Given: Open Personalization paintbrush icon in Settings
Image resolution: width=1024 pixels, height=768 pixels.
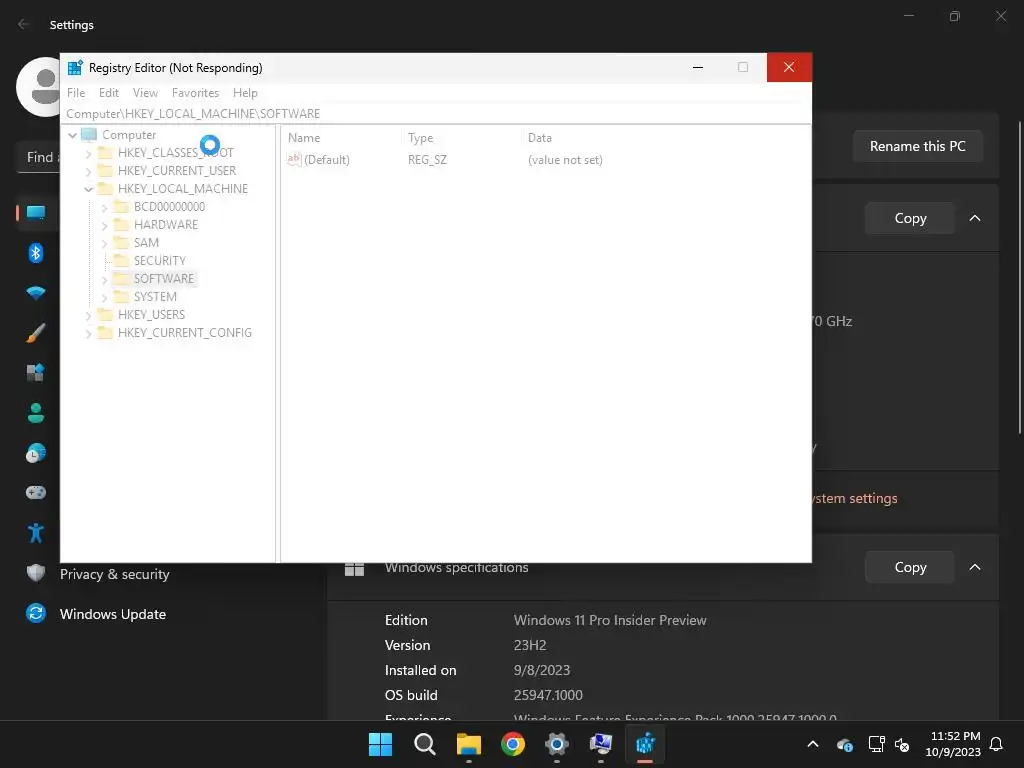Looking at the screenshot, I should pyautogui.click(x=36, y=332).
